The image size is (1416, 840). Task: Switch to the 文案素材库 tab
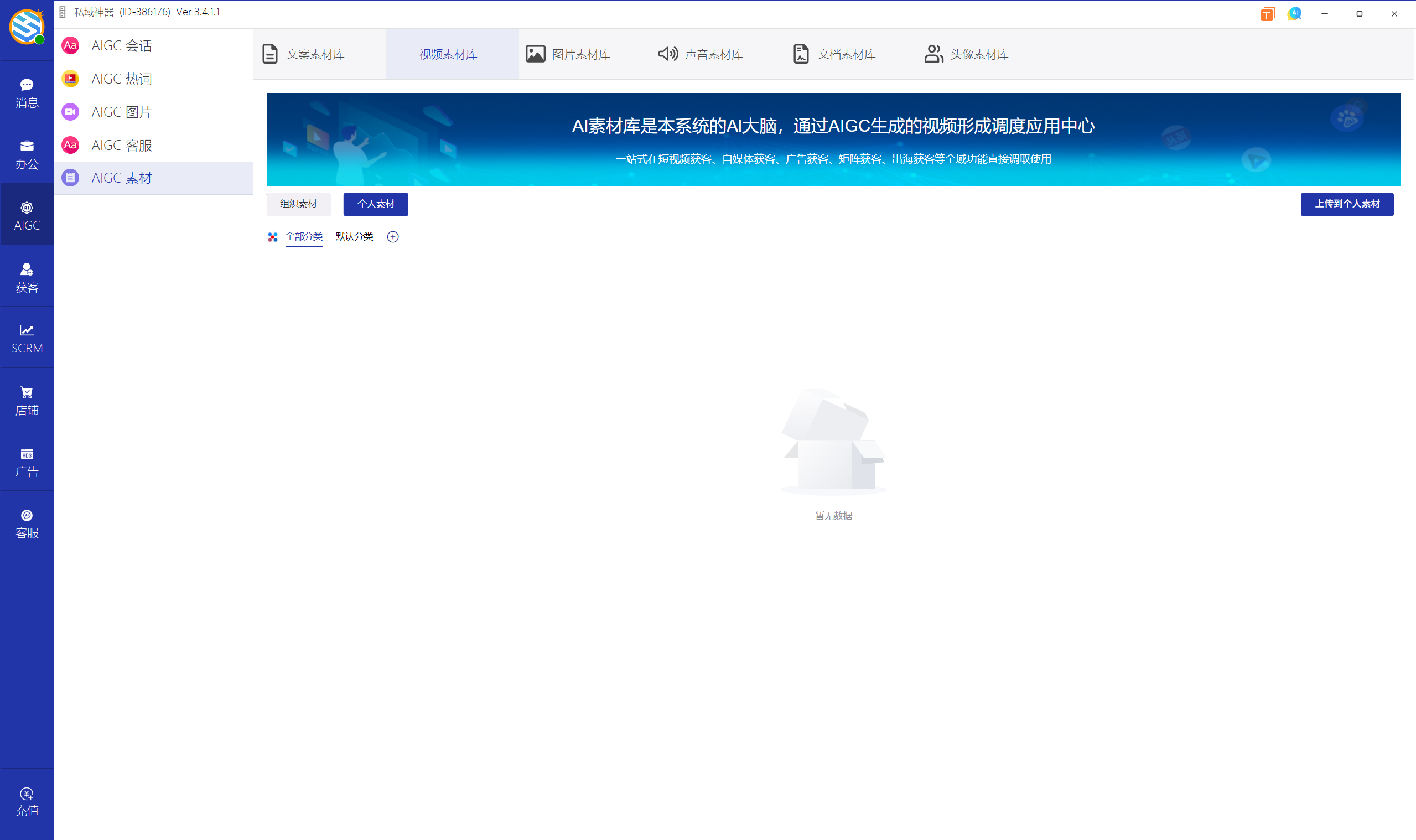(315, 54)
